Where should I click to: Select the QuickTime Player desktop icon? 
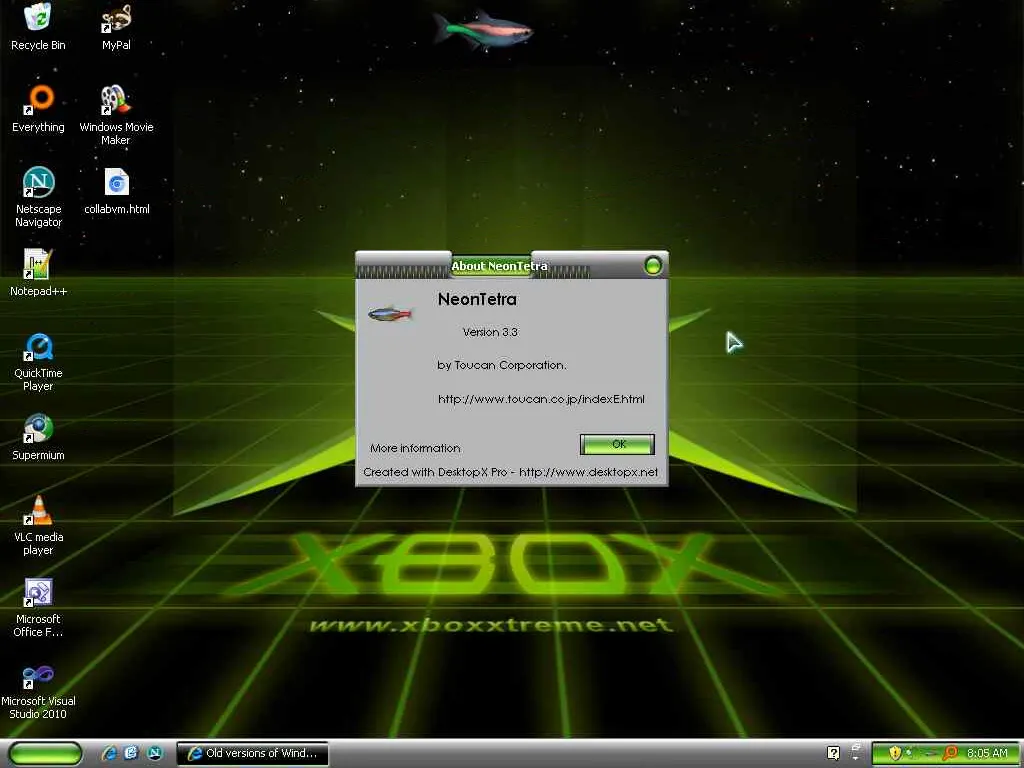coord(39,347)
